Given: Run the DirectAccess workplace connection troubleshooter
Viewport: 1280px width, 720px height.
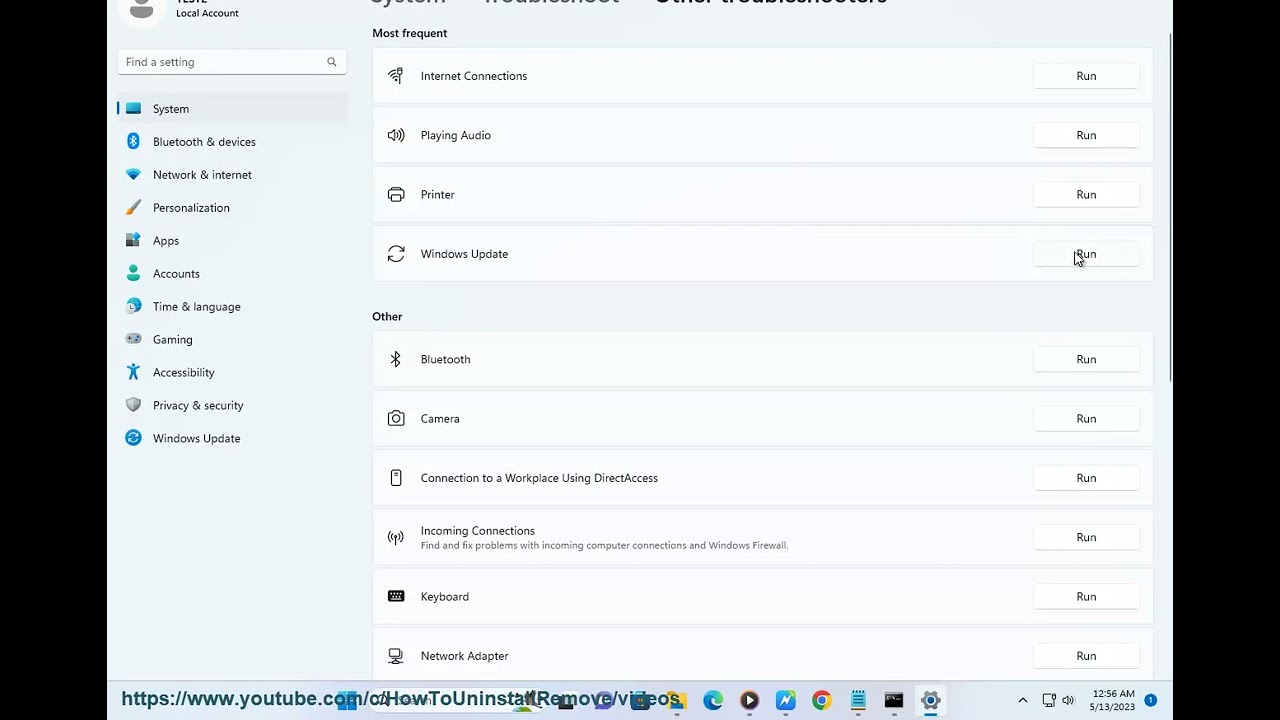Looking at the screenshot, I should point(1086,478).
